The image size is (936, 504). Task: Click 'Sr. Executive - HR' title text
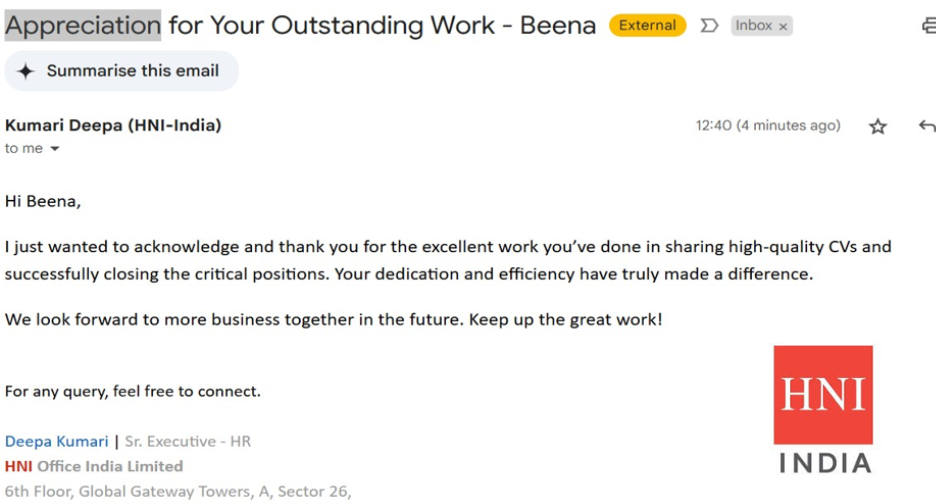coord(188,441)
